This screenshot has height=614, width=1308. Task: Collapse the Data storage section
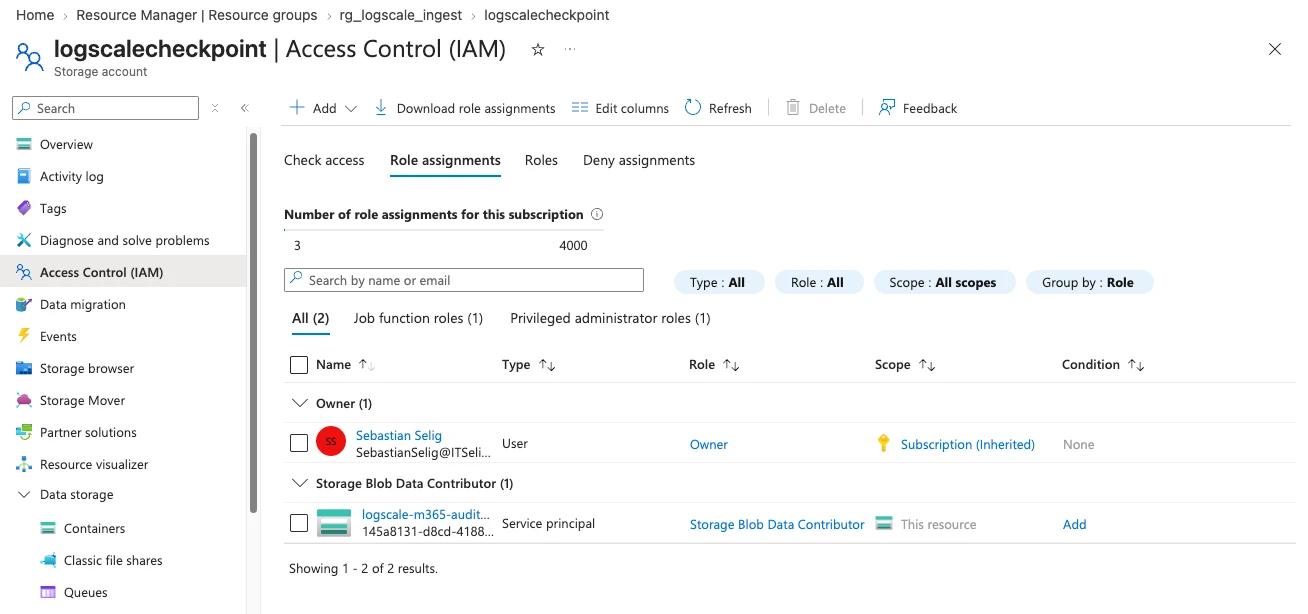pos(24,495)
